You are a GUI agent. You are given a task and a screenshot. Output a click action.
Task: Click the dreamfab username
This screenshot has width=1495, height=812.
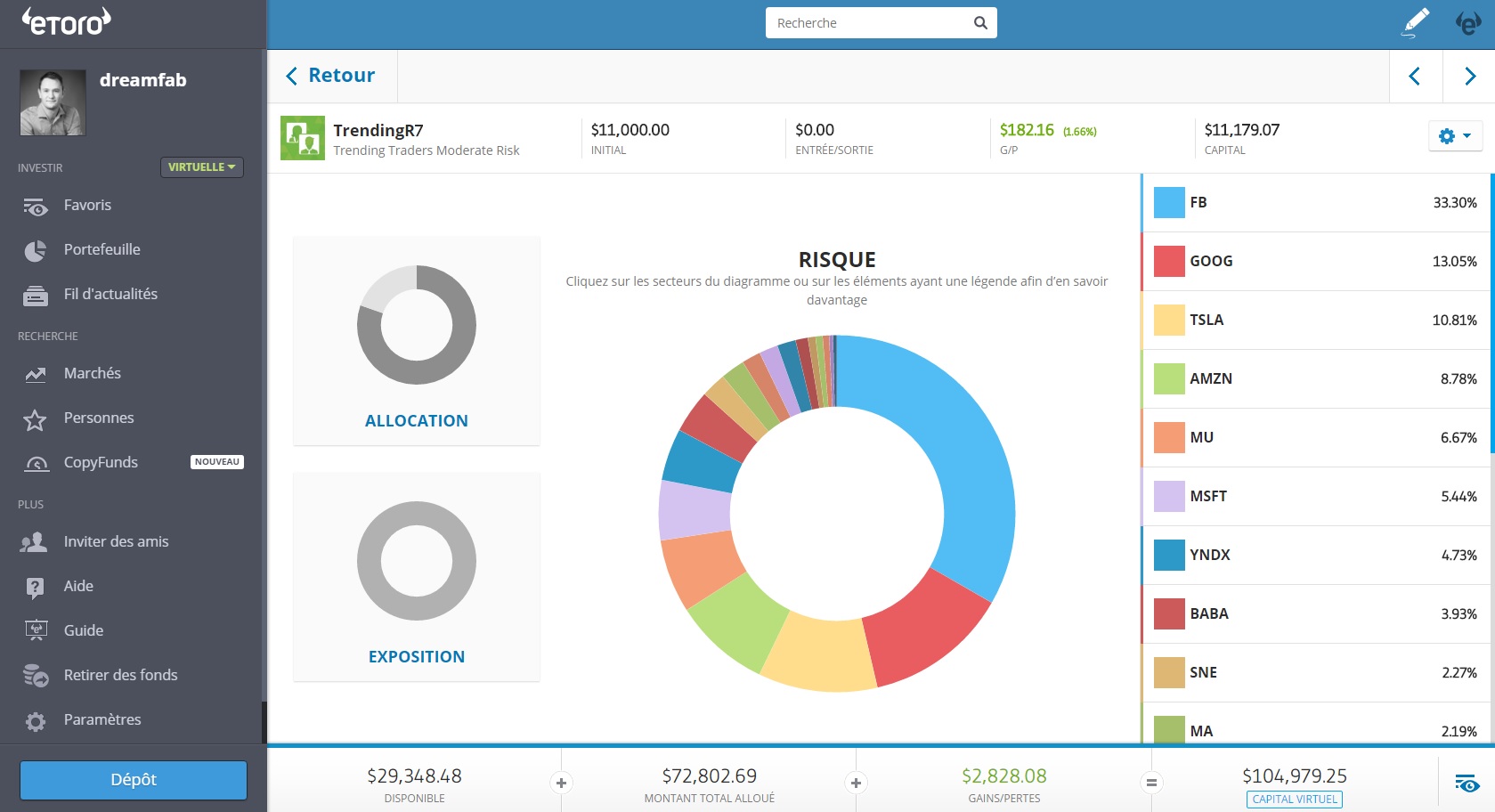(143, 80)
